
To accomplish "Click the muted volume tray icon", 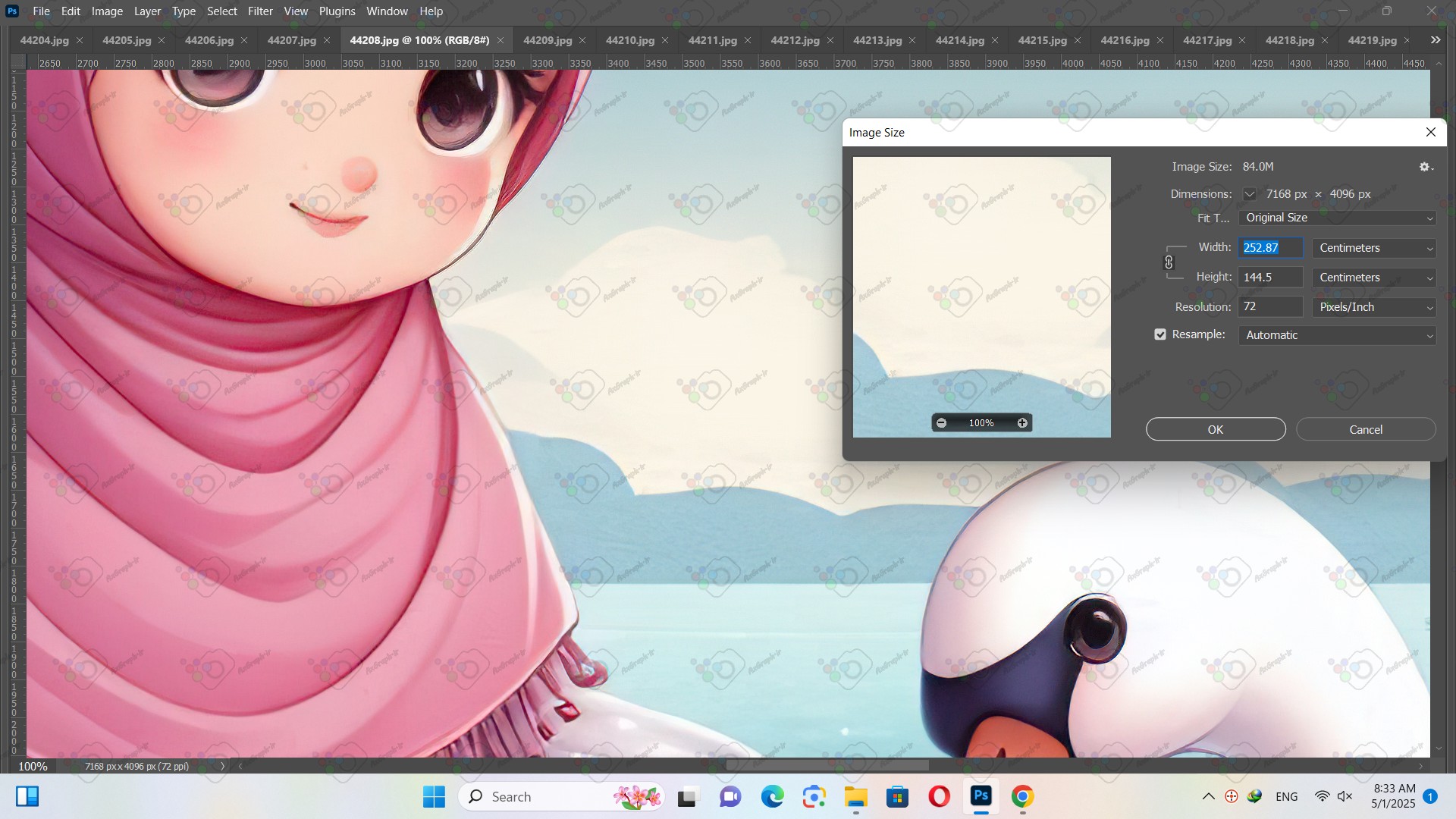I will tap(1345, 797).
